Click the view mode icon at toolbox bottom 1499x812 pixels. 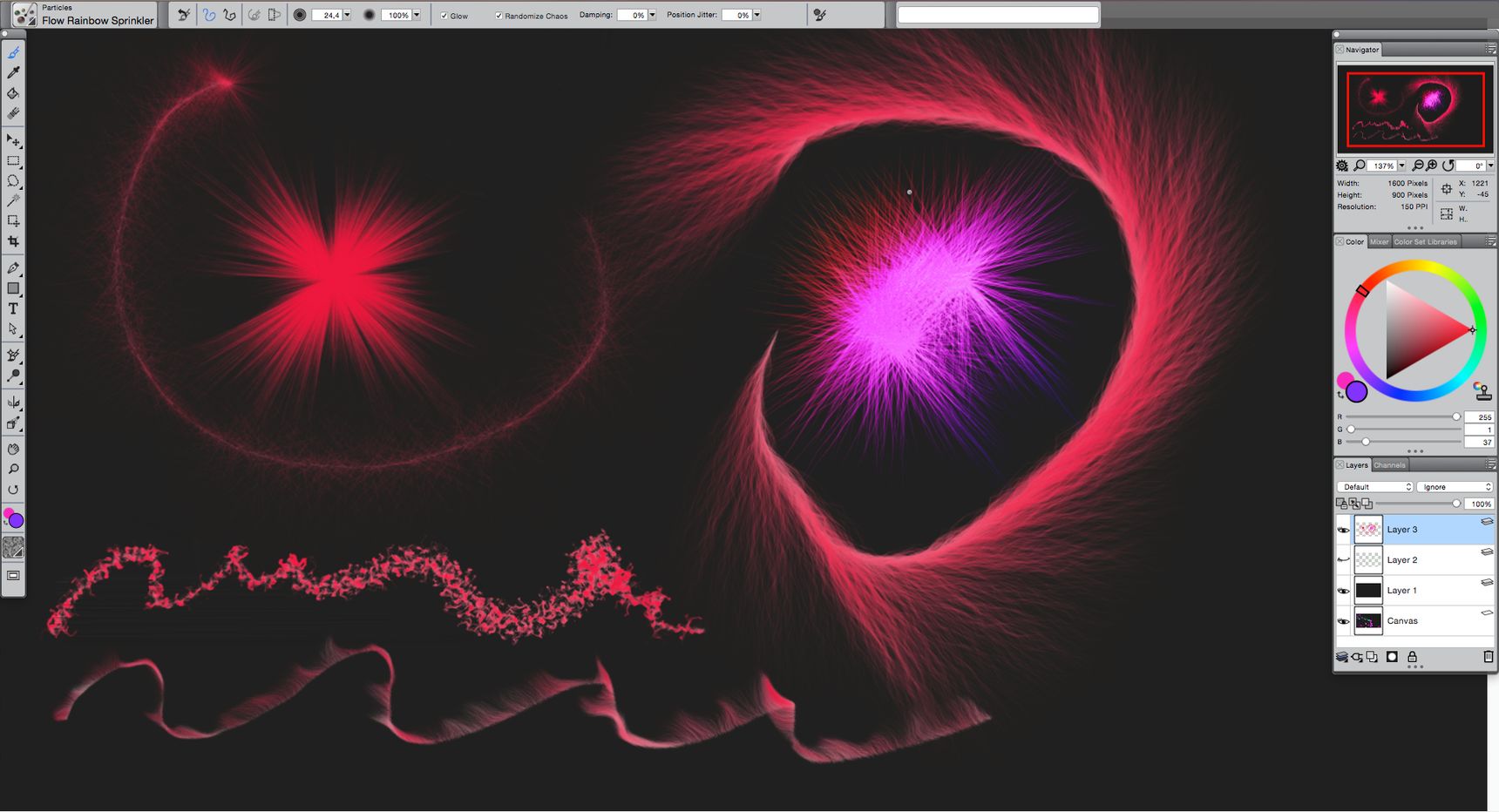[x=13, y=576]
